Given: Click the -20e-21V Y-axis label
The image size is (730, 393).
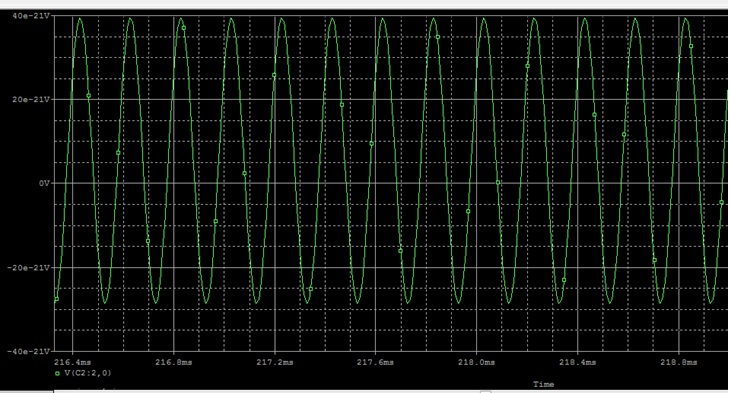Looking at the screenshot, I should coord(28,268).
